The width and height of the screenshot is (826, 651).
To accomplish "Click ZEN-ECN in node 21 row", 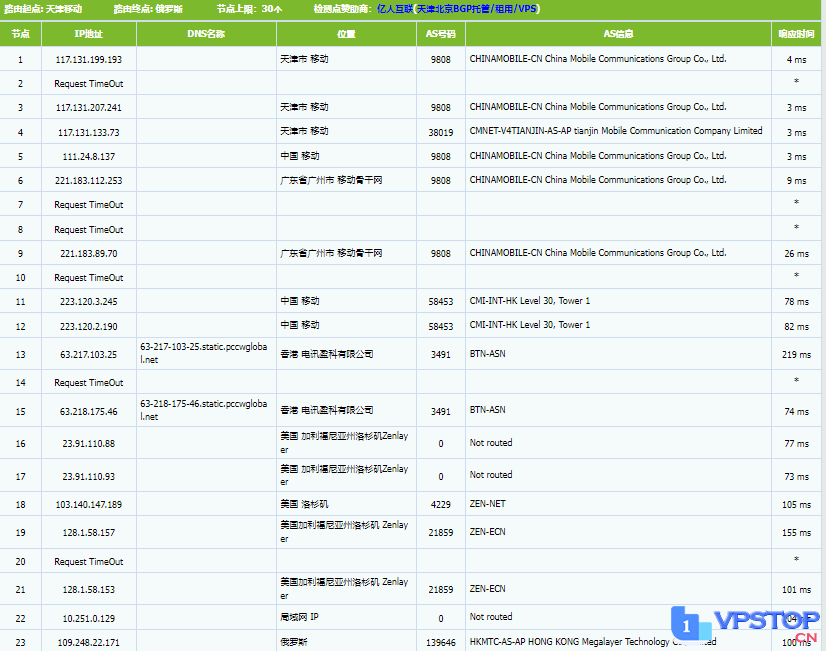I will click(487, 589).
